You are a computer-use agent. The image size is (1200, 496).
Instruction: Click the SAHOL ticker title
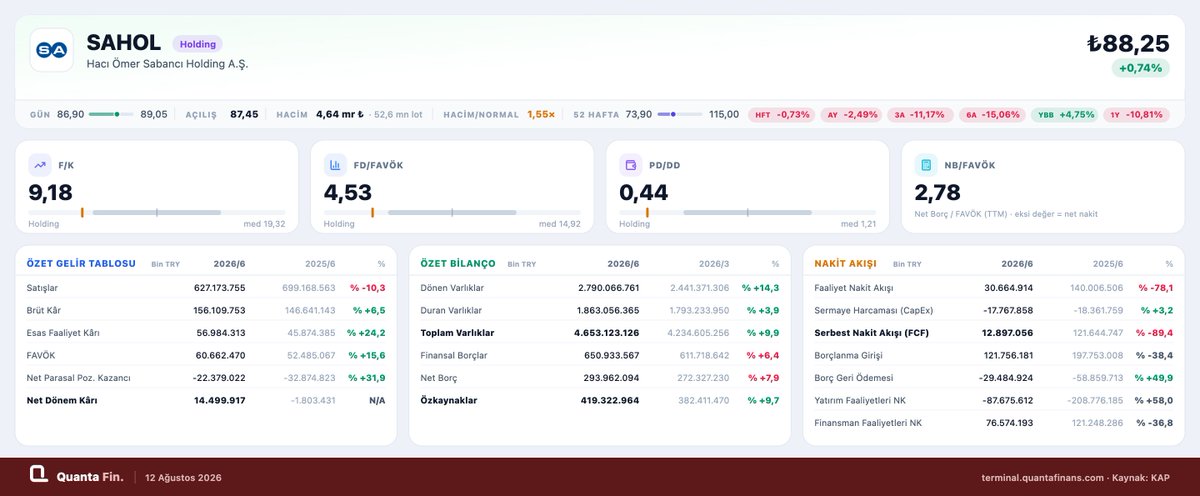(x=124, y=42)
